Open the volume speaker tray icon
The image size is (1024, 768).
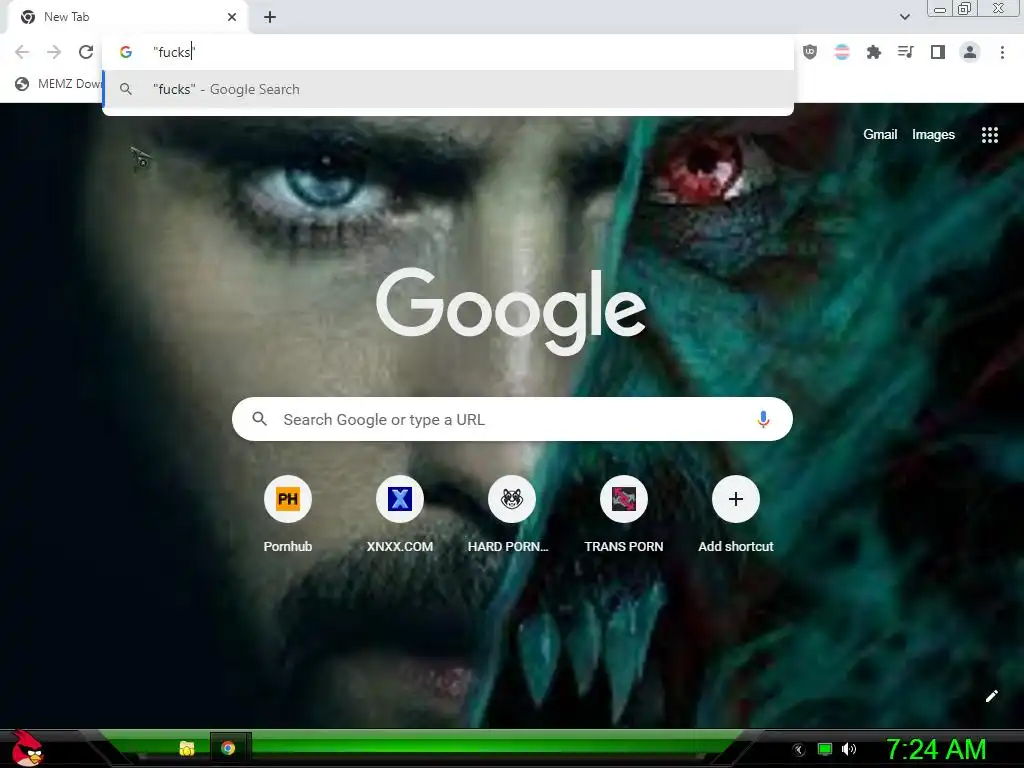849,749
